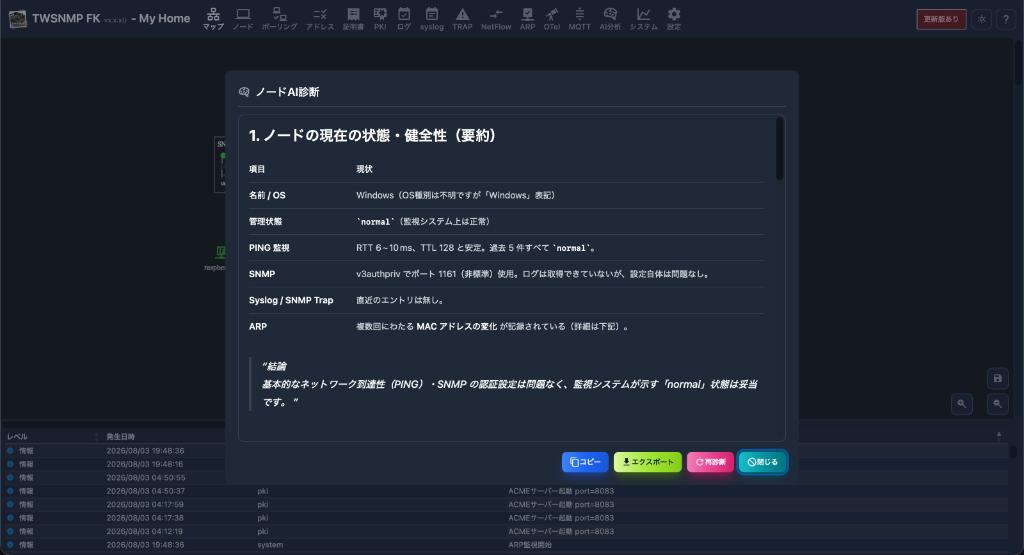Open the 証明書 (certificates) page

click(353, 18)
